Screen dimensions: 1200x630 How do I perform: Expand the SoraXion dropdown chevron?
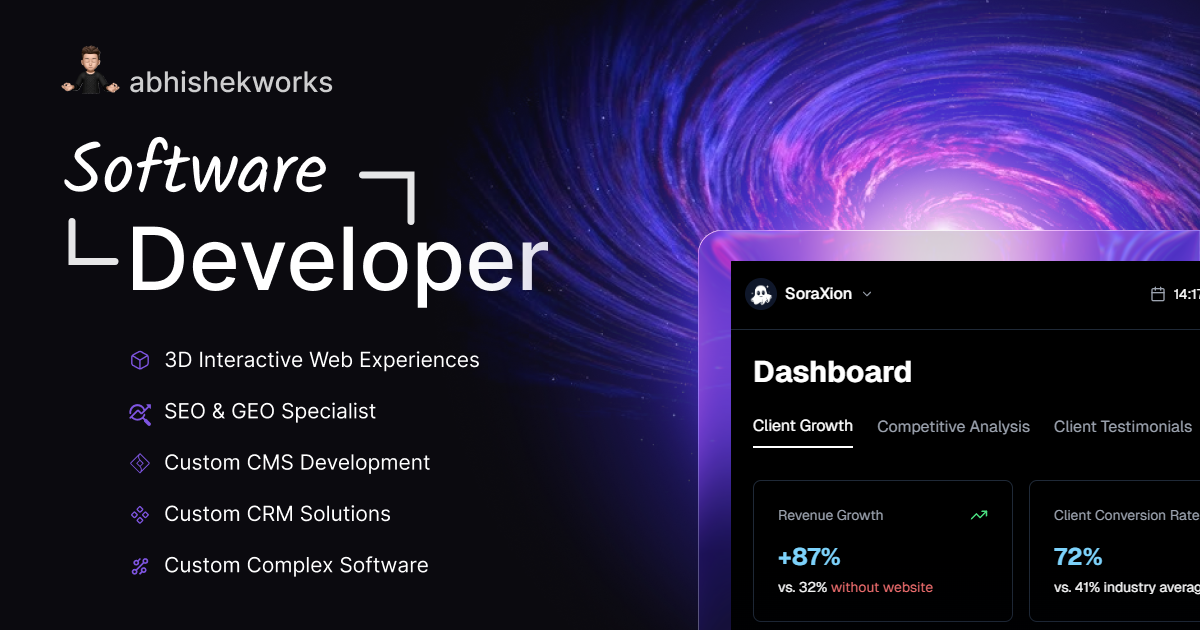(867, 294)
